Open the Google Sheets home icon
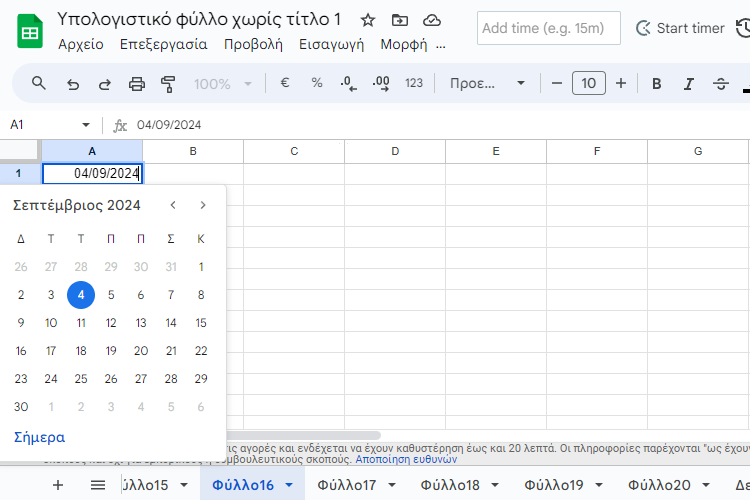 click(30, 32)
